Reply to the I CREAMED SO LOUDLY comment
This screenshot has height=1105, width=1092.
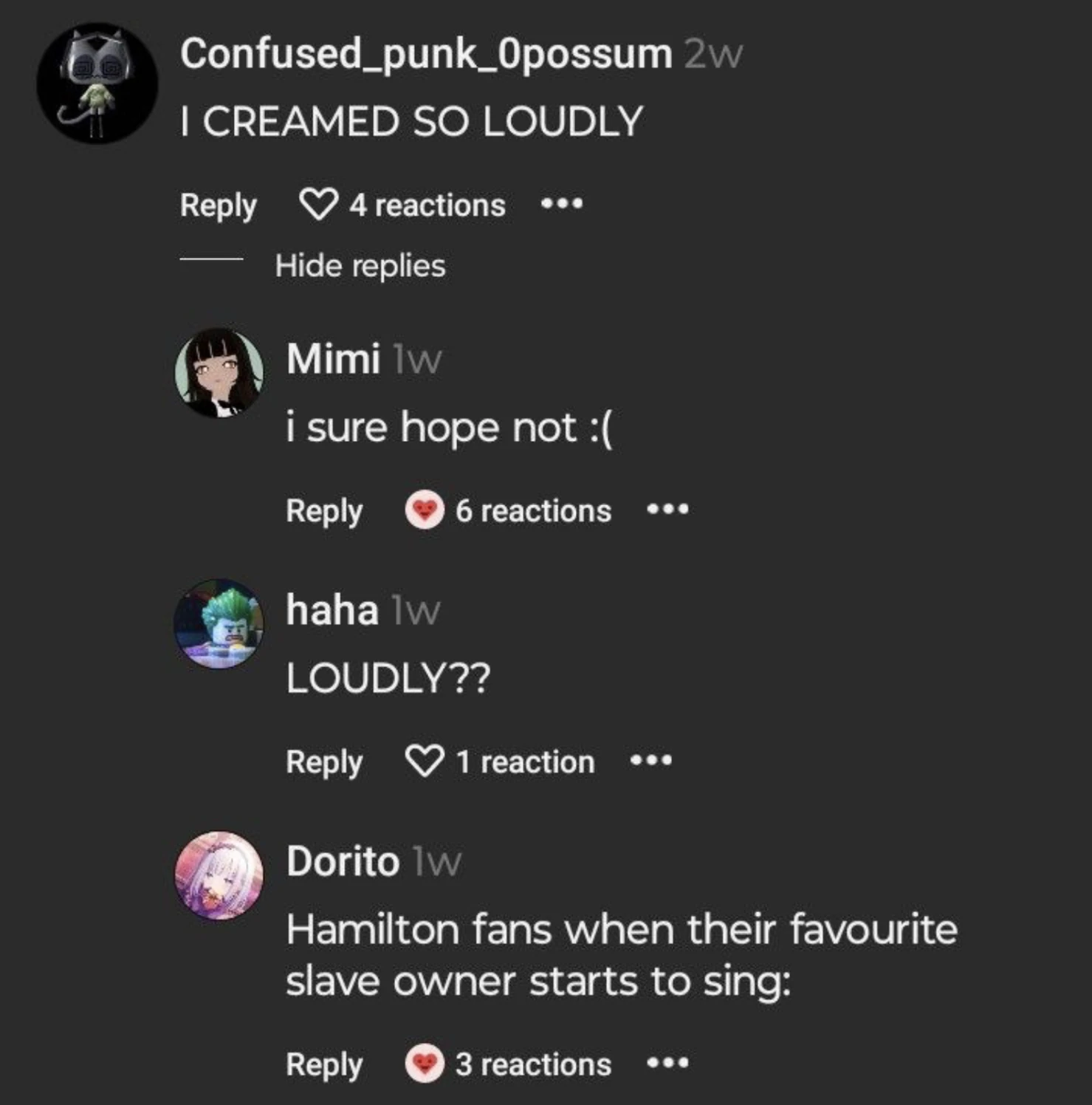[x=218, y=203]
